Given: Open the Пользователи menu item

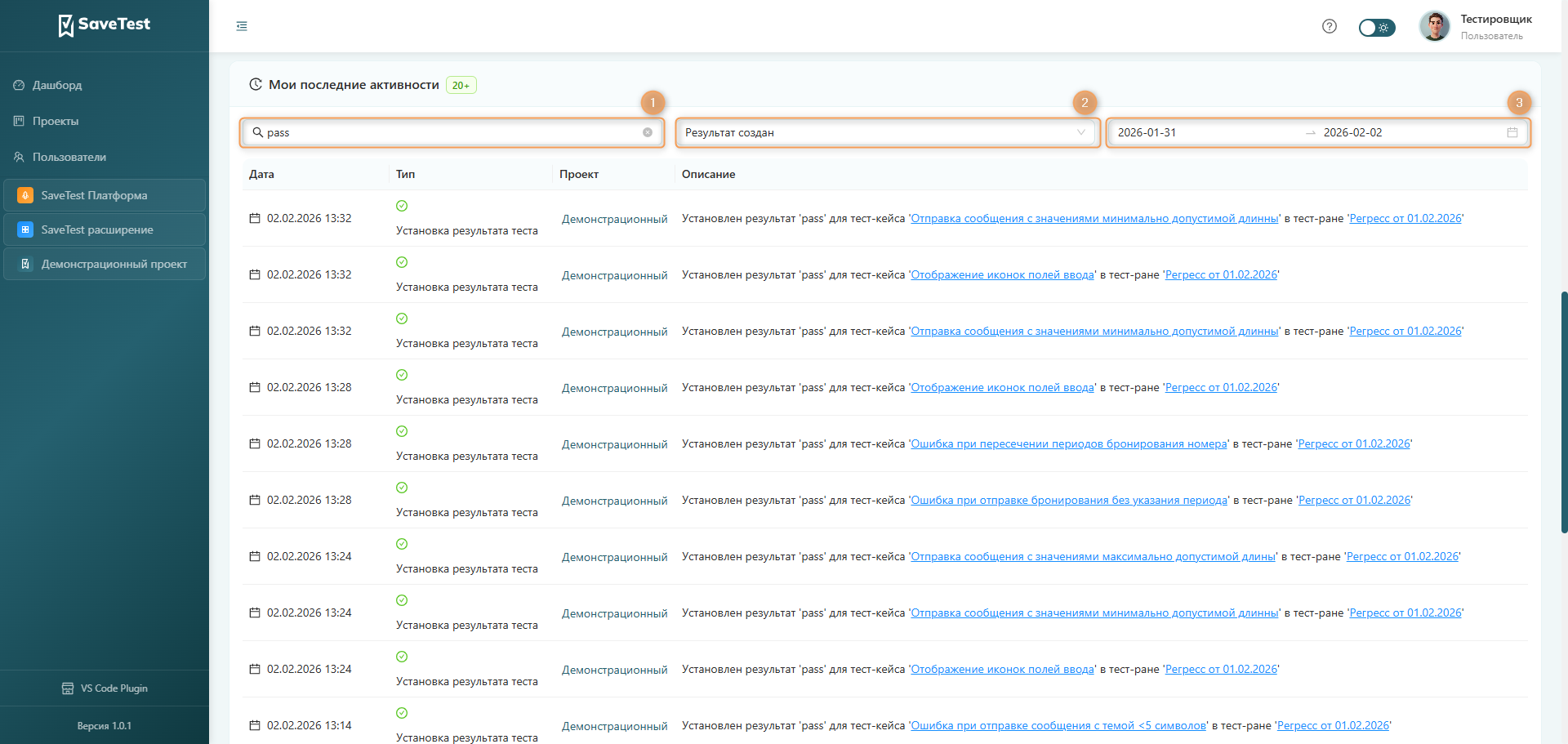Looking at the screenshot, I should [x=69, y=157].
